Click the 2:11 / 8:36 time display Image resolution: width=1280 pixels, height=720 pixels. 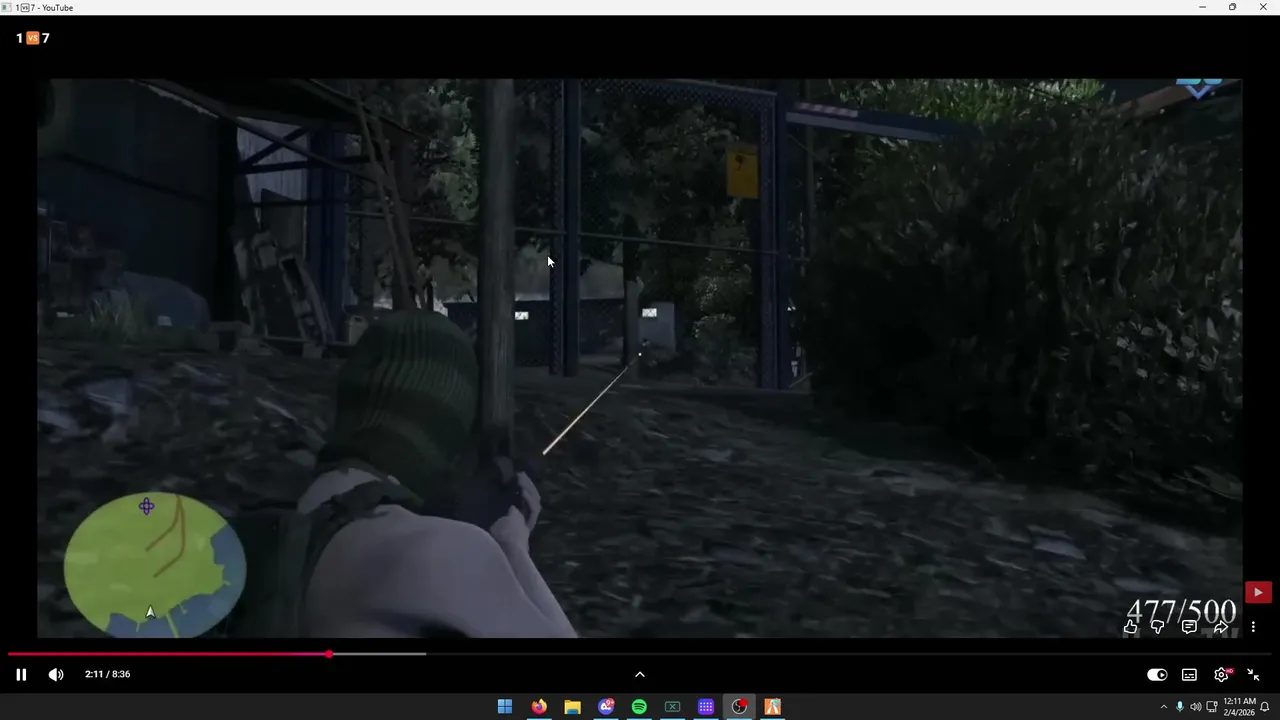tap(108, 674)
